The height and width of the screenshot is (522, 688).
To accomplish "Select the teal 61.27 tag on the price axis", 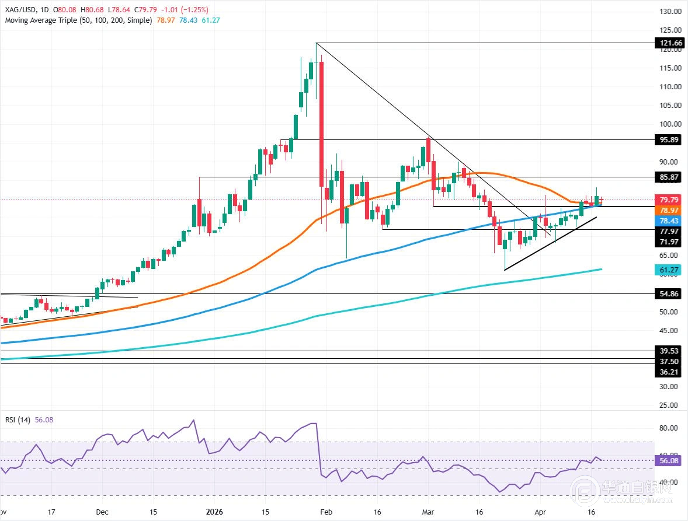I will coord(669,269).
